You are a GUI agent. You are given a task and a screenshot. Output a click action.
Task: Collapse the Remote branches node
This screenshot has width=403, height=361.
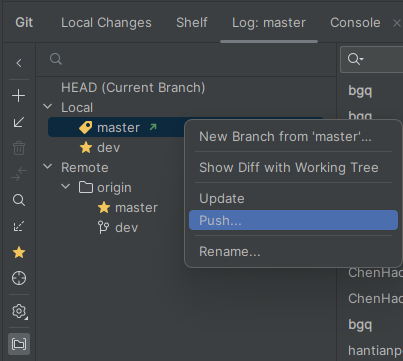tap(48, 167)
